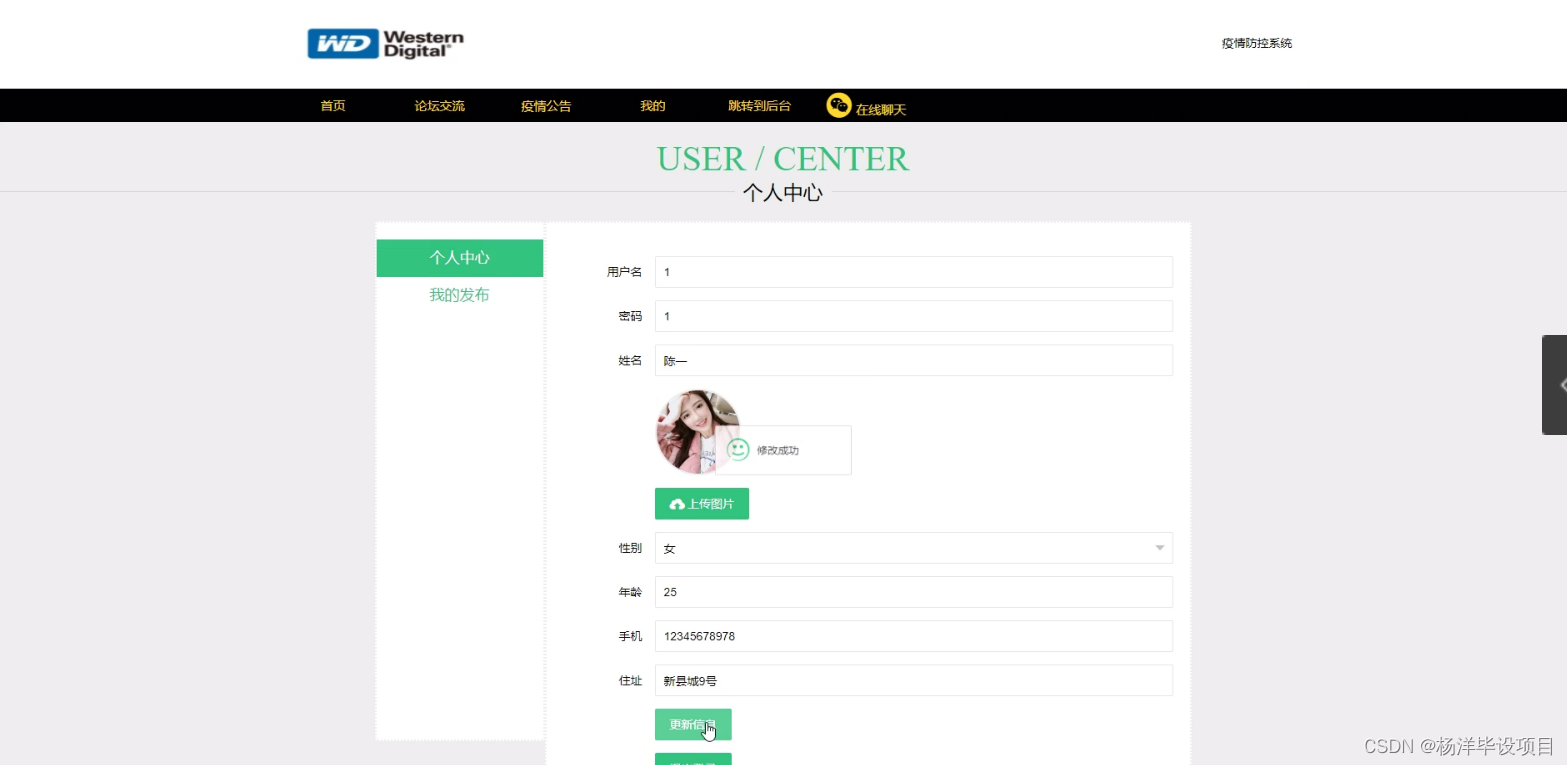Go to the 首页 menu item
This screenshot has width=1567, height=765.
point(331,104)
